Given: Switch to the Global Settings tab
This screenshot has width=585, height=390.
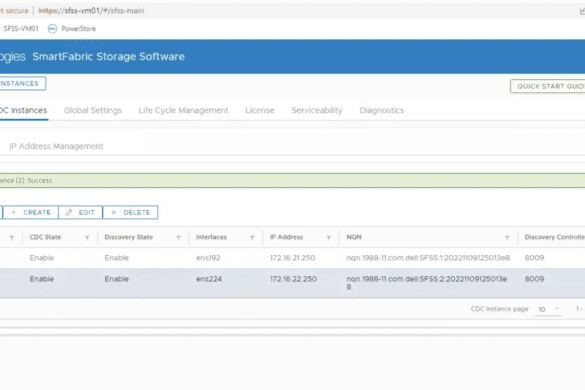Looking at the screenshot, I should 93,110.
